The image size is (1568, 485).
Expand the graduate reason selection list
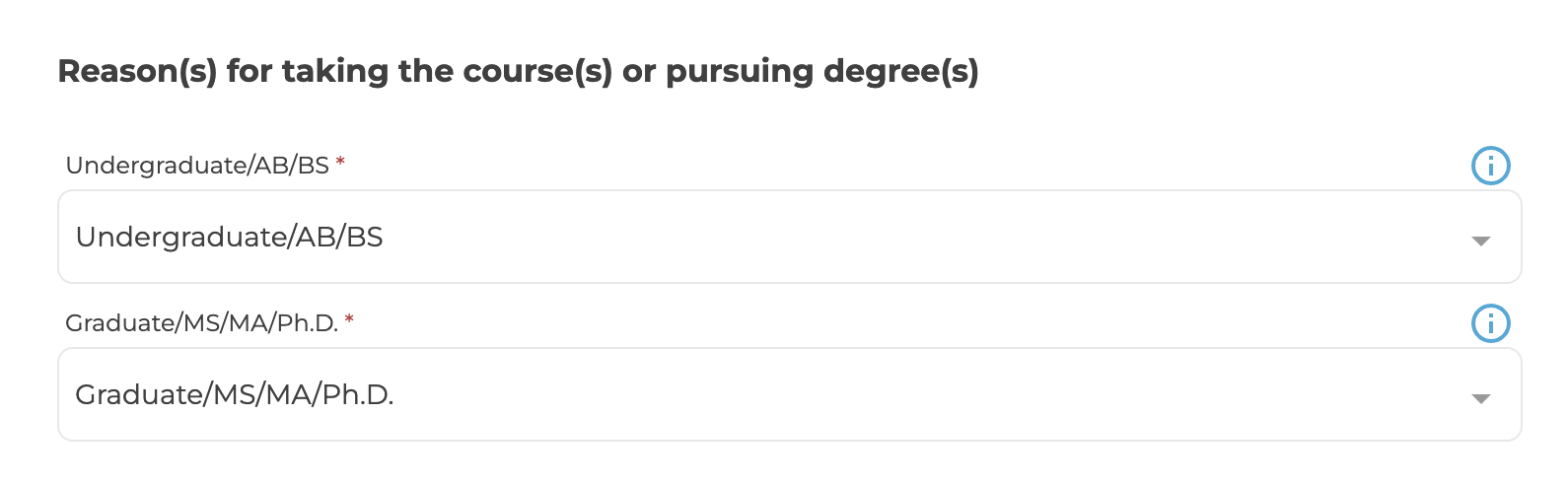(790, 394)
